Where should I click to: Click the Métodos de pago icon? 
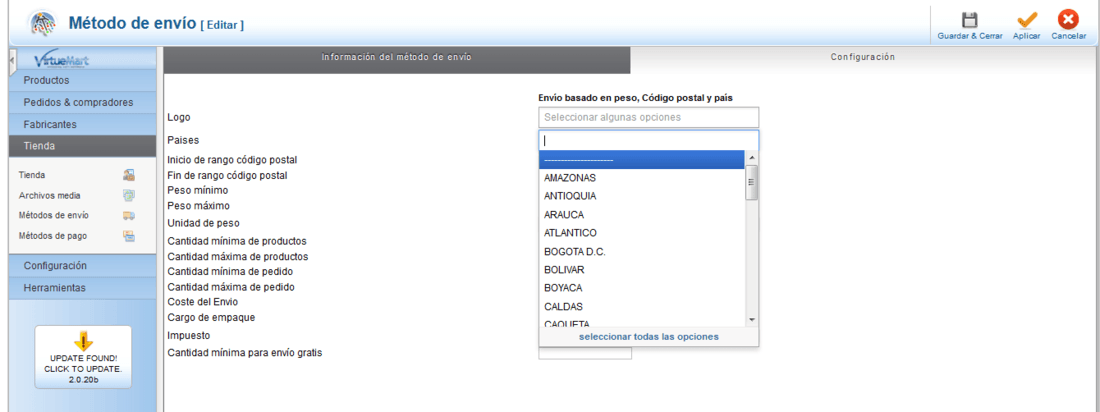(x=128, y=236)
